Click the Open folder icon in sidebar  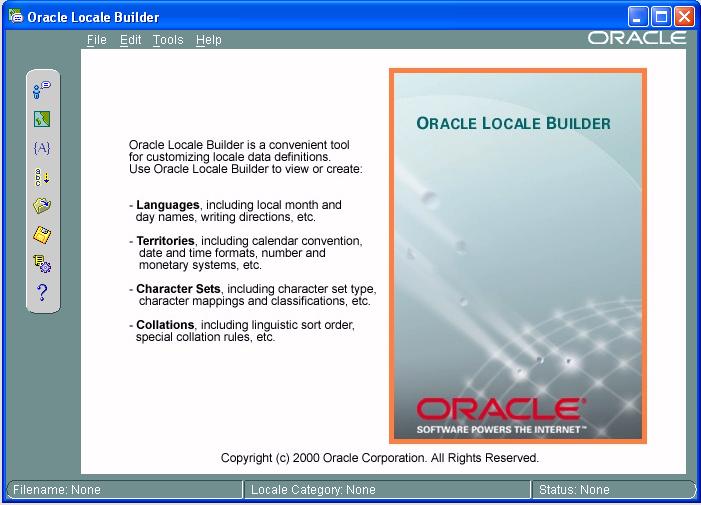click(x=42, y=206)
